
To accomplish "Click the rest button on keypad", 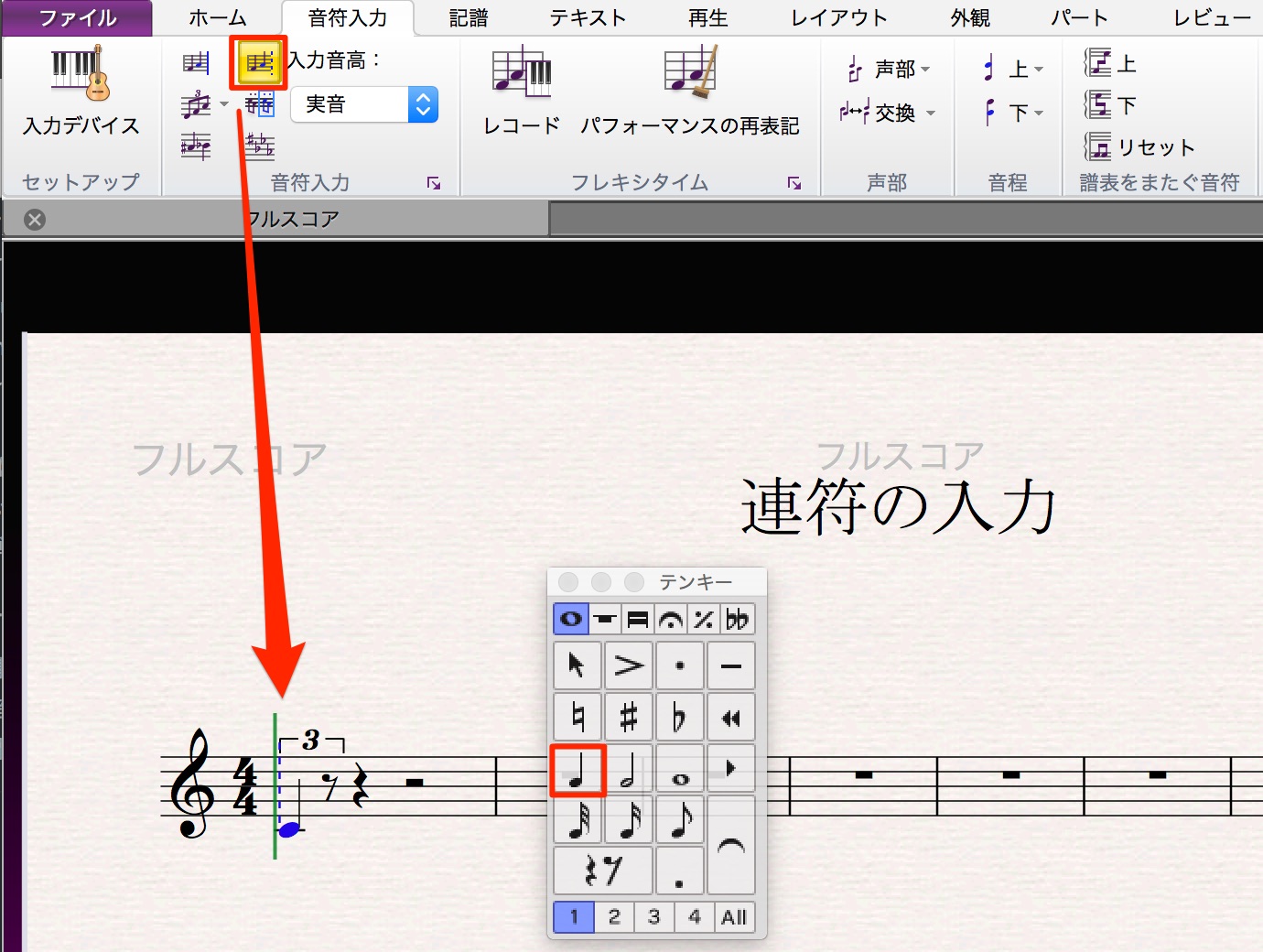I will tap(603, 871).
